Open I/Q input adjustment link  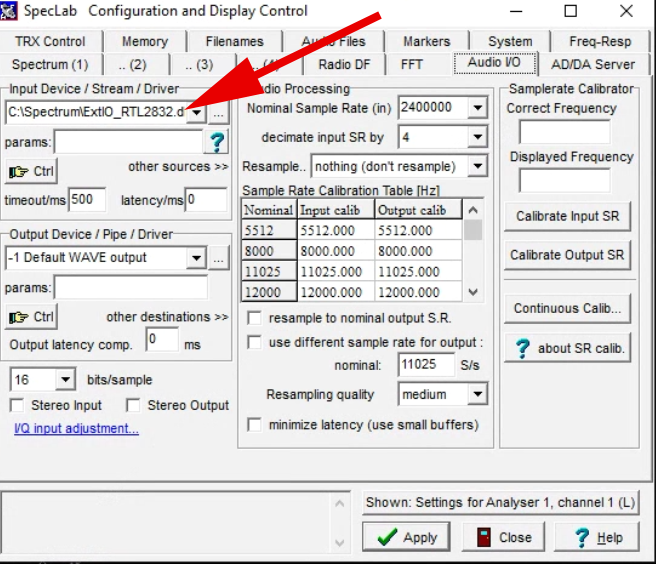pos(77,428)
